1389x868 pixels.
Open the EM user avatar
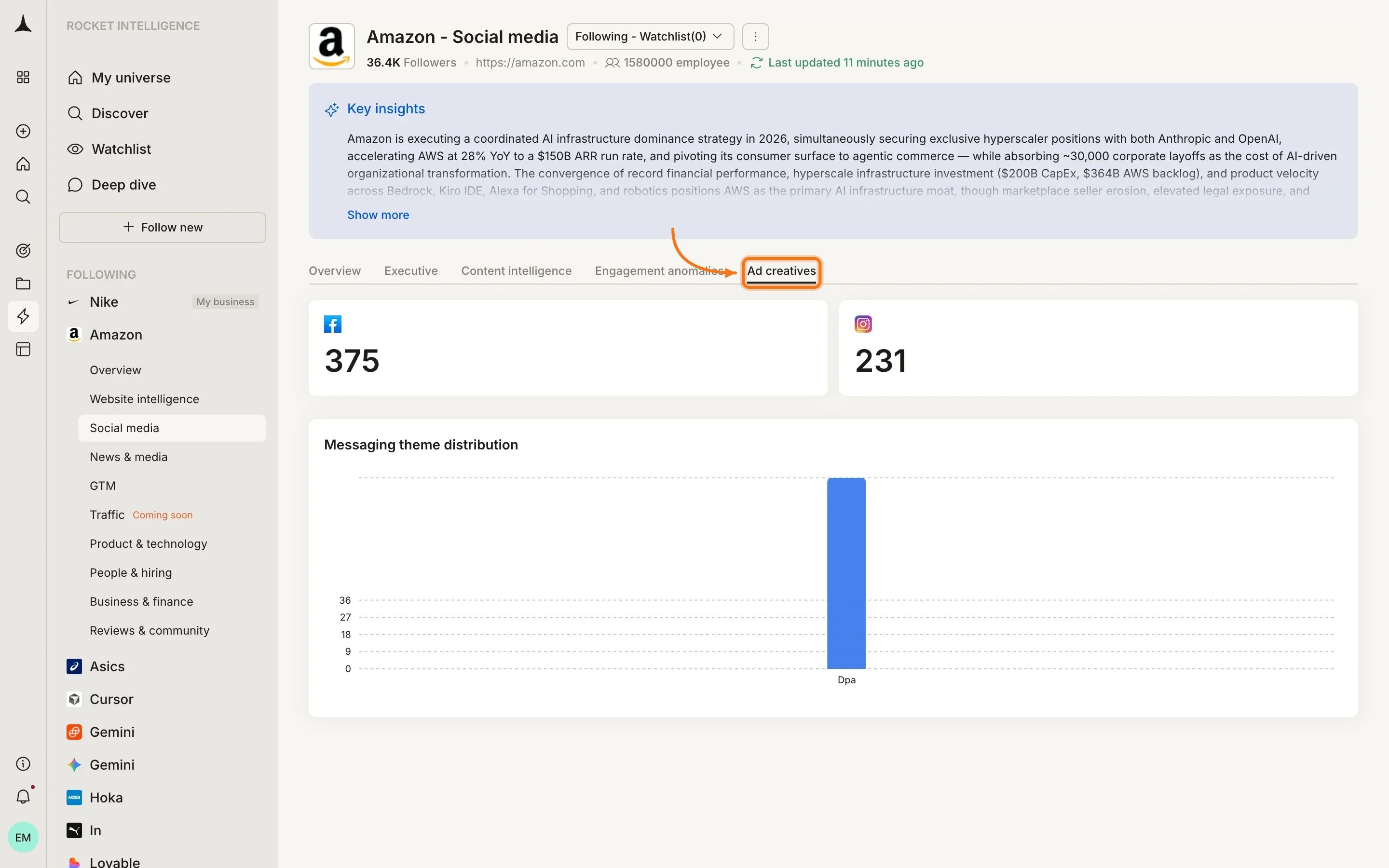click(x=23, y=837)
